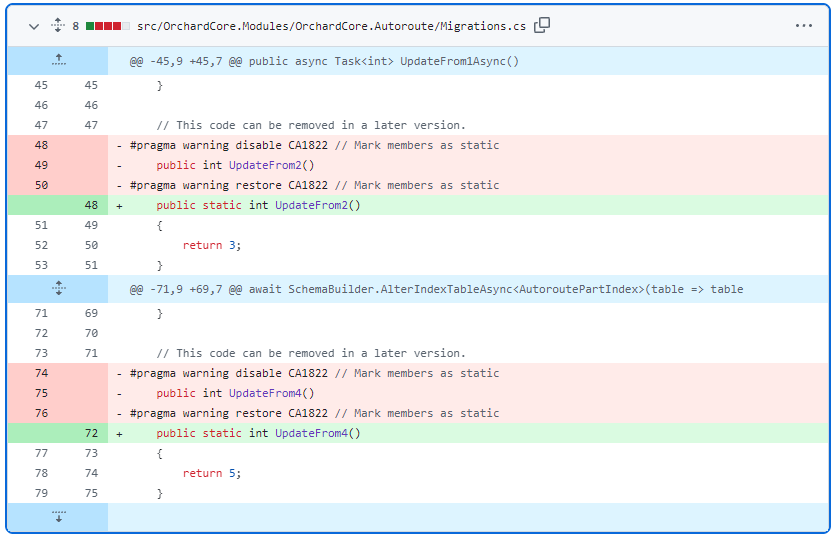
Task: Collapse the Migrations.cs file diff
Action: 34,26
